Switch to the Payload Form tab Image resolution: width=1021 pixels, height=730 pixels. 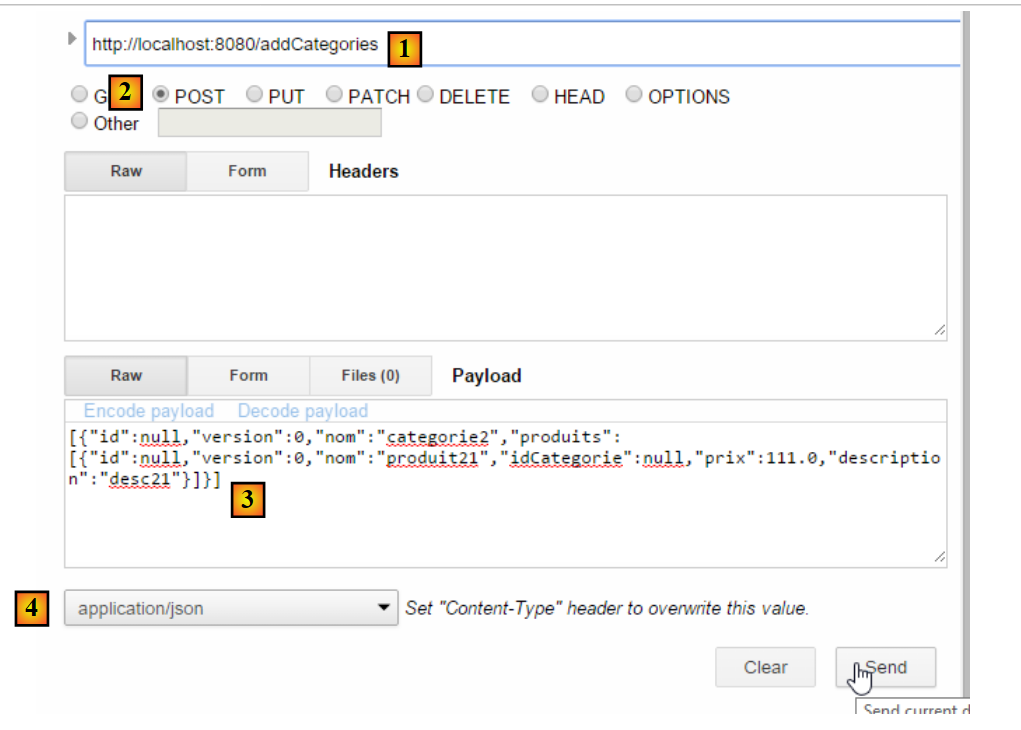coord(248,375)
